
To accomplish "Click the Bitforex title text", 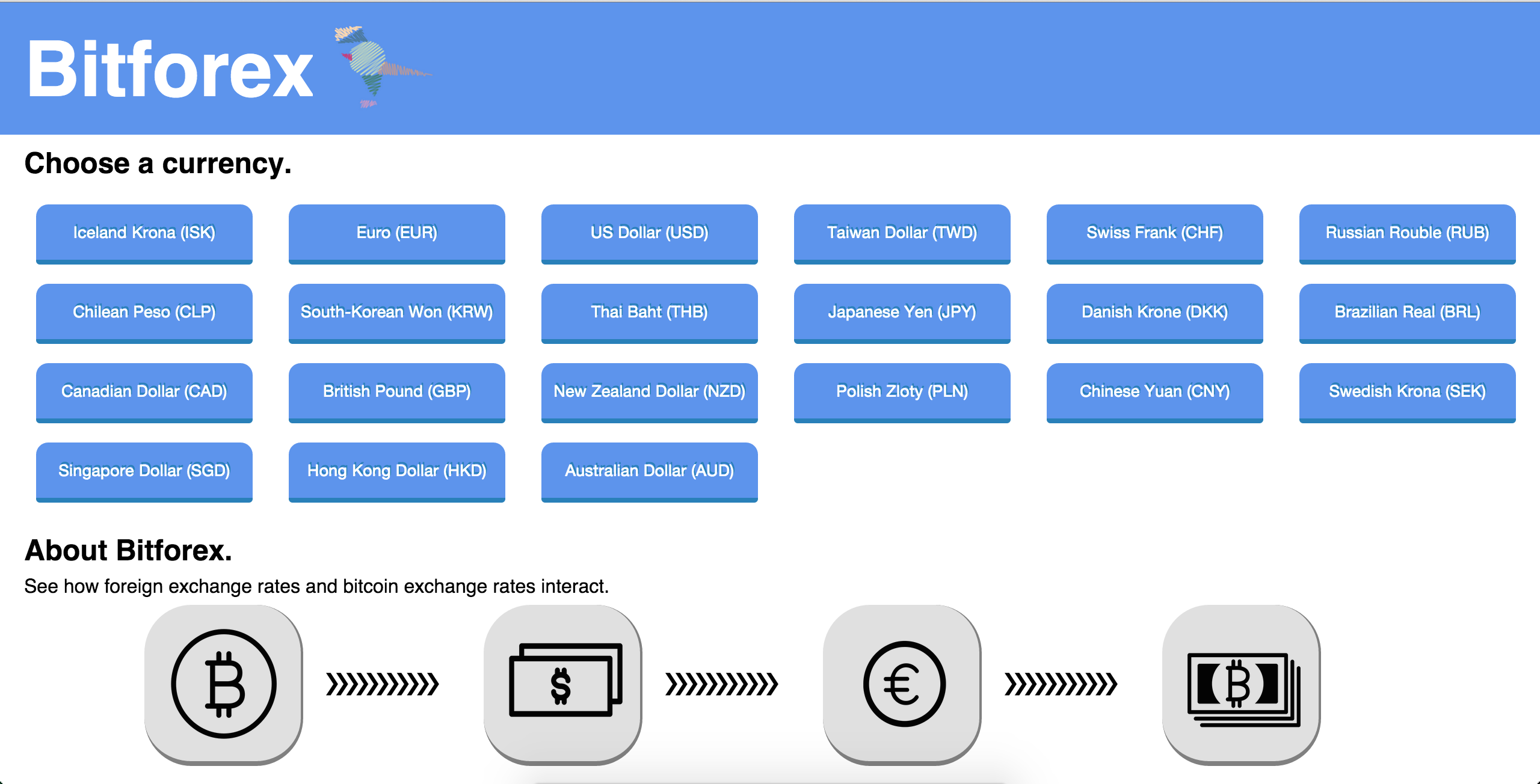I will tap(170, 69).
